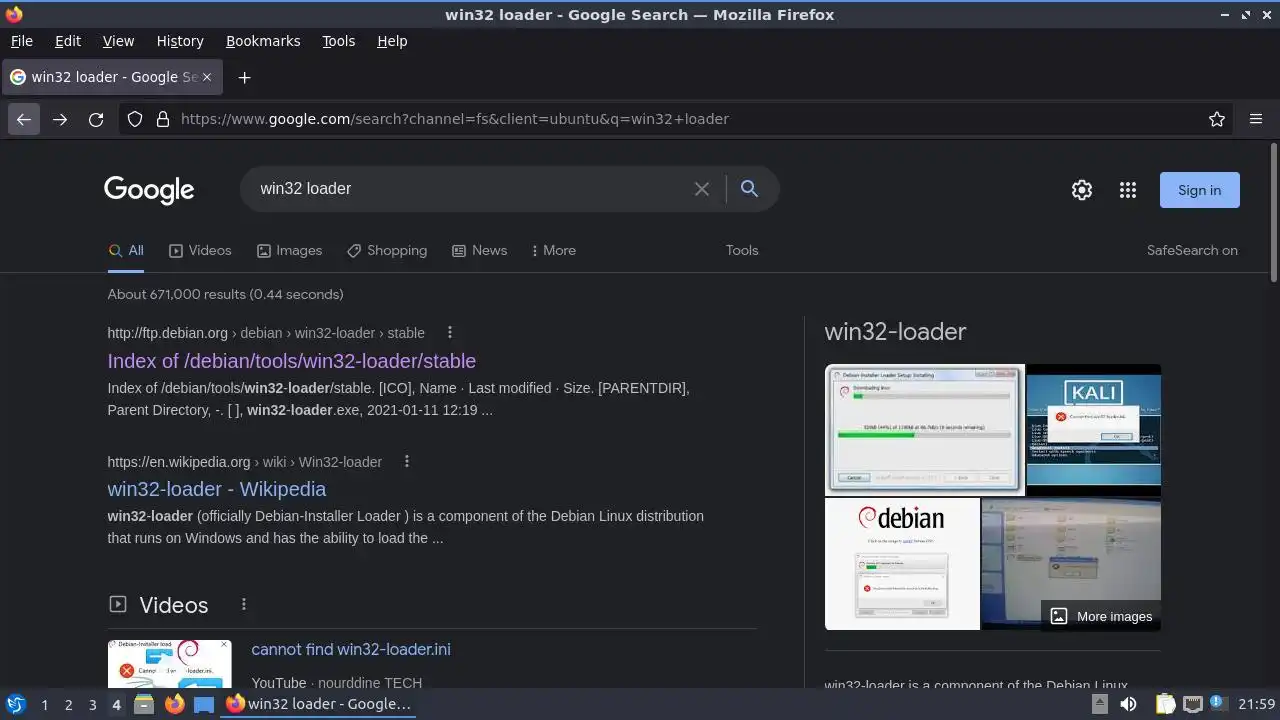Switch to virtual desktop 3
This screenshot has width=1280, height=720.
click(92, 704)
